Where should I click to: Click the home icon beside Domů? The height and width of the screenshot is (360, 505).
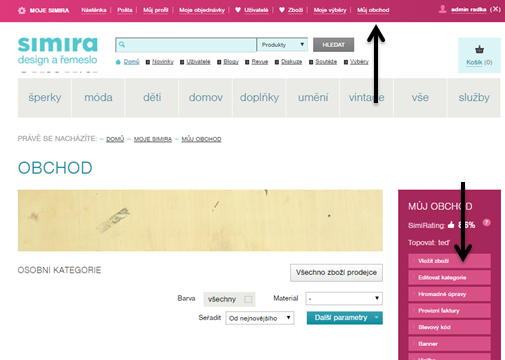click(118, 62)
